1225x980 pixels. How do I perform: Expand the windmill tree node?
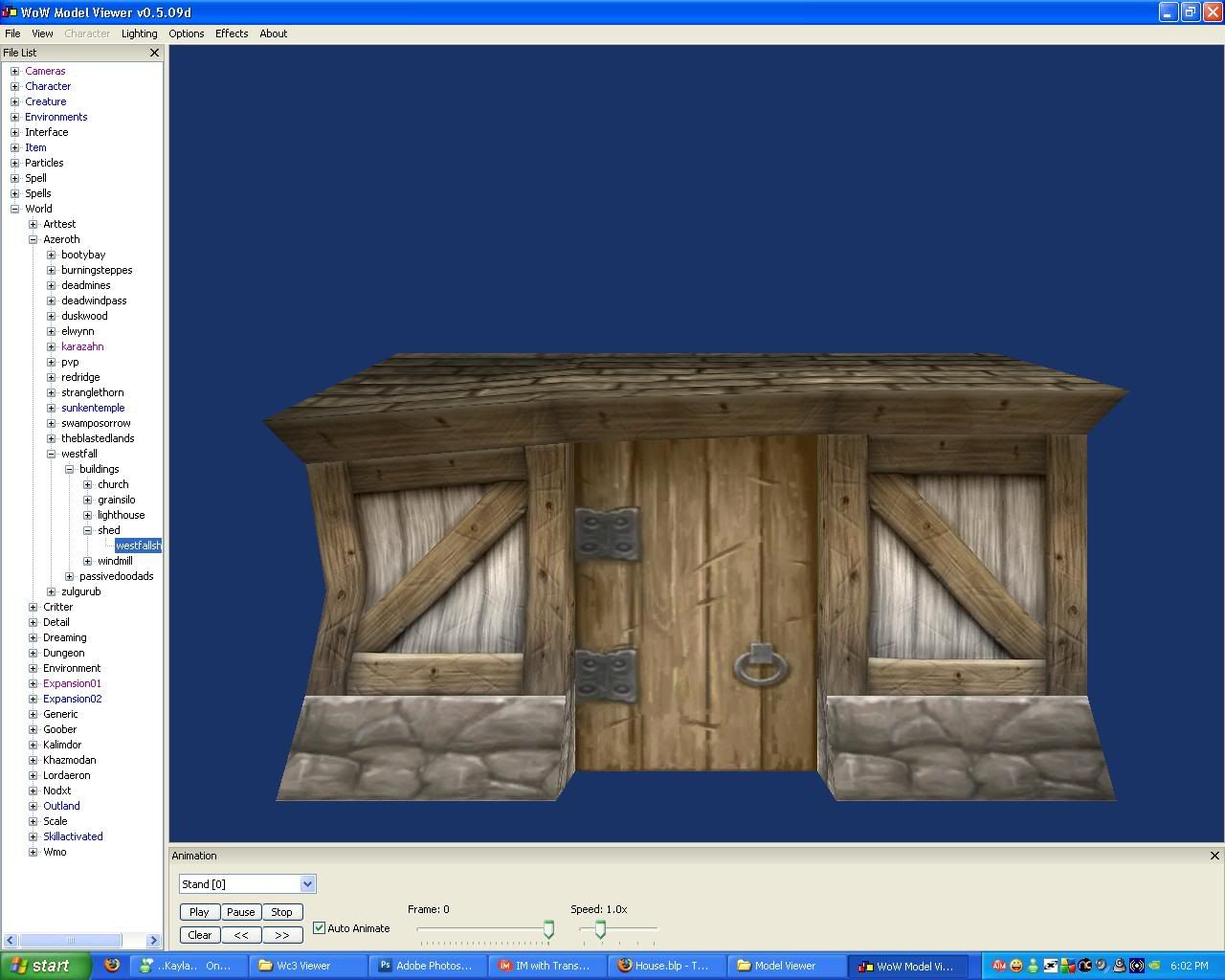(x=88, y=561)
